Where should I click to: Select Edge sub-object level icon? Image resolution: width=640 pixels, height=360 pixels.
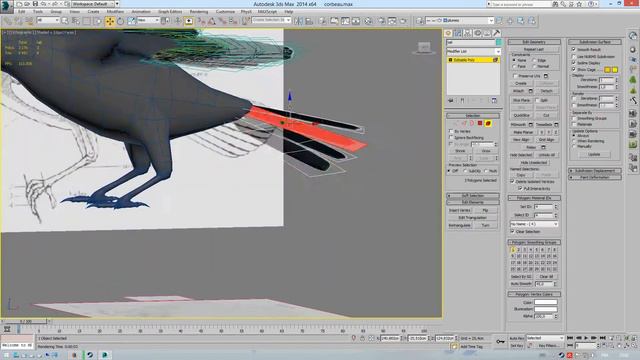pyautogui.click(x=464, y=123)
